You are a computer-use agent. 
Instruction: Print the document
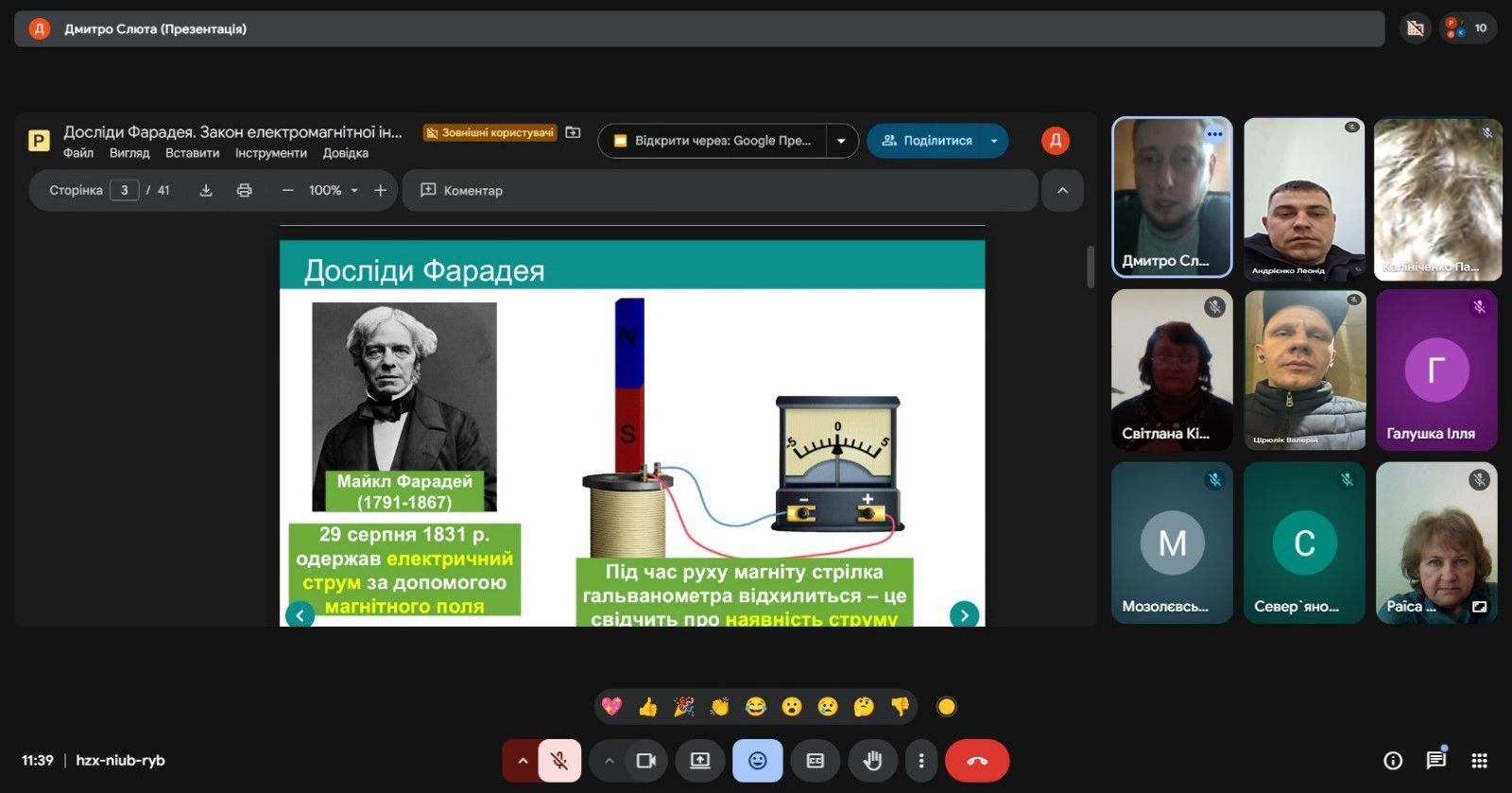pos(244,190)
